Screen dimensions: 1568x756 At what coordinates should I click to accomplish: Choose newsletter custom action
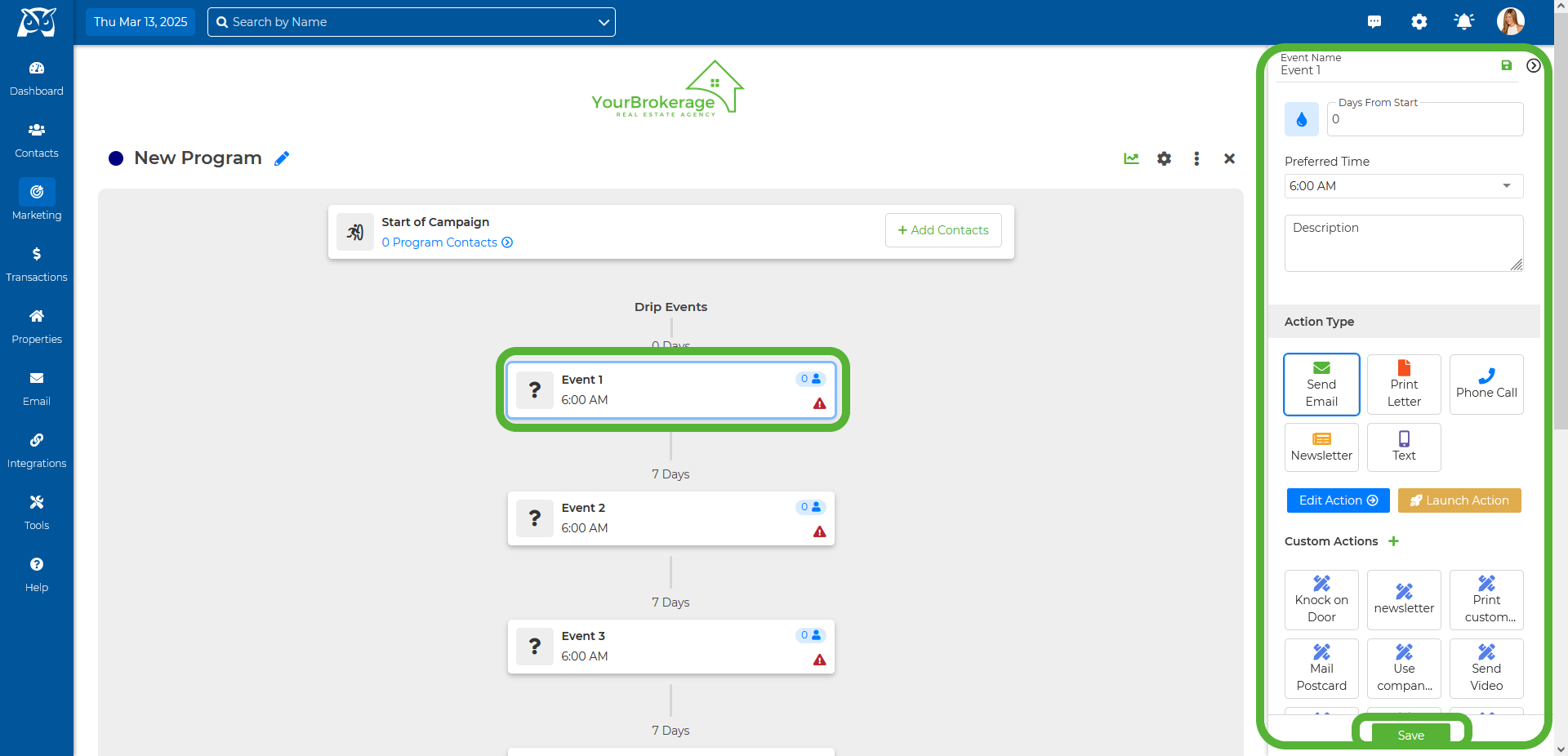coord(1404,600)
